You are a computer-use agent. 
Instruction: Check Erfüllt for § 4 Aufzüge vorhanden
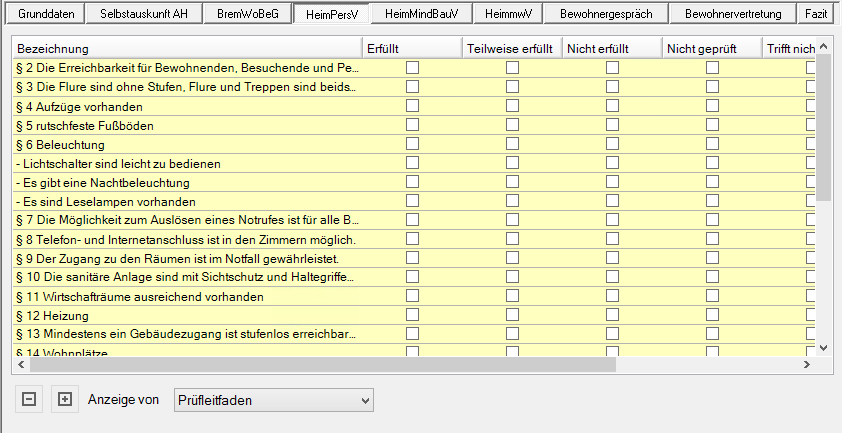click(412, 106)
